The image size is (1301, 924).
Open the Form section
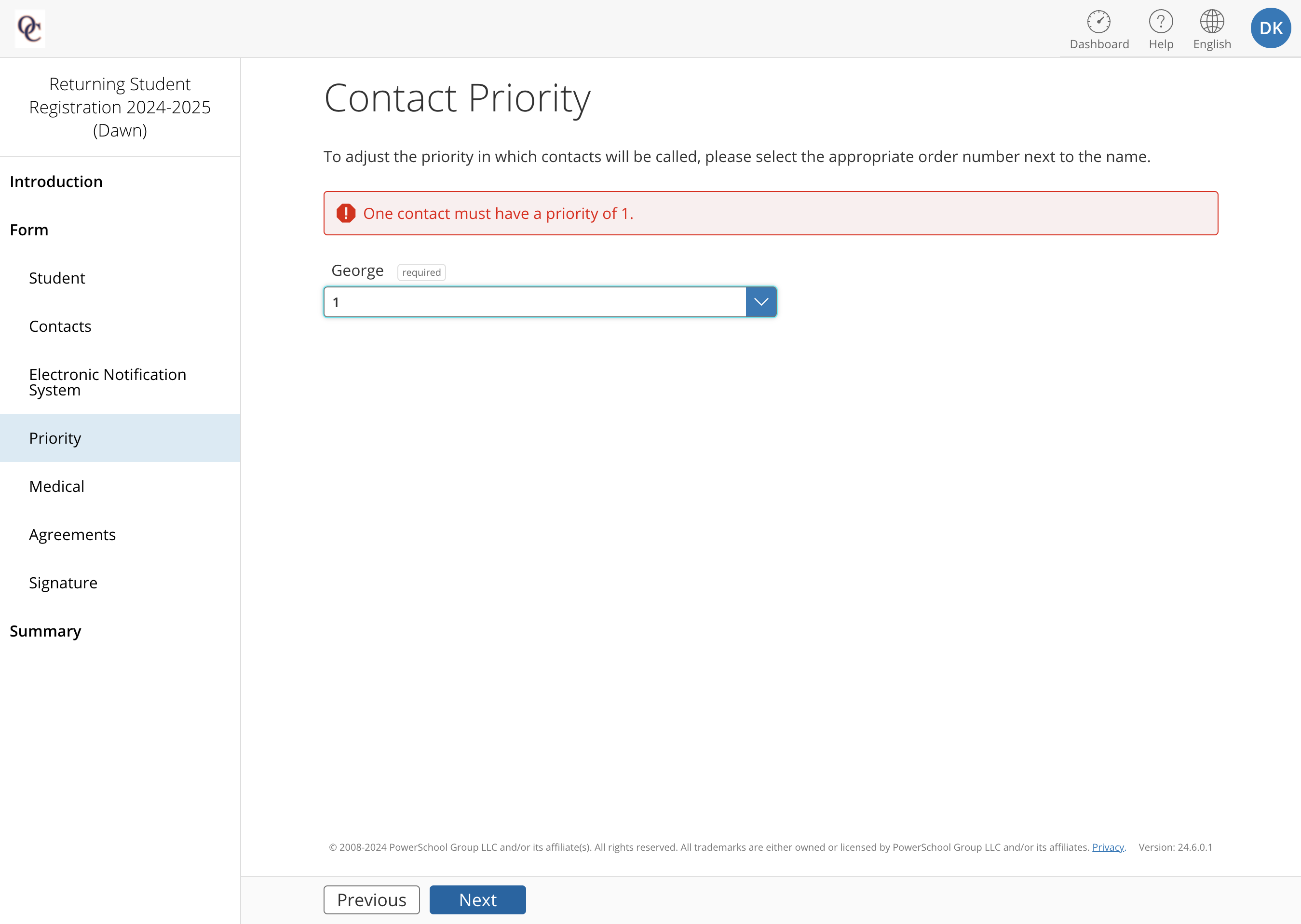click(29, 230)
